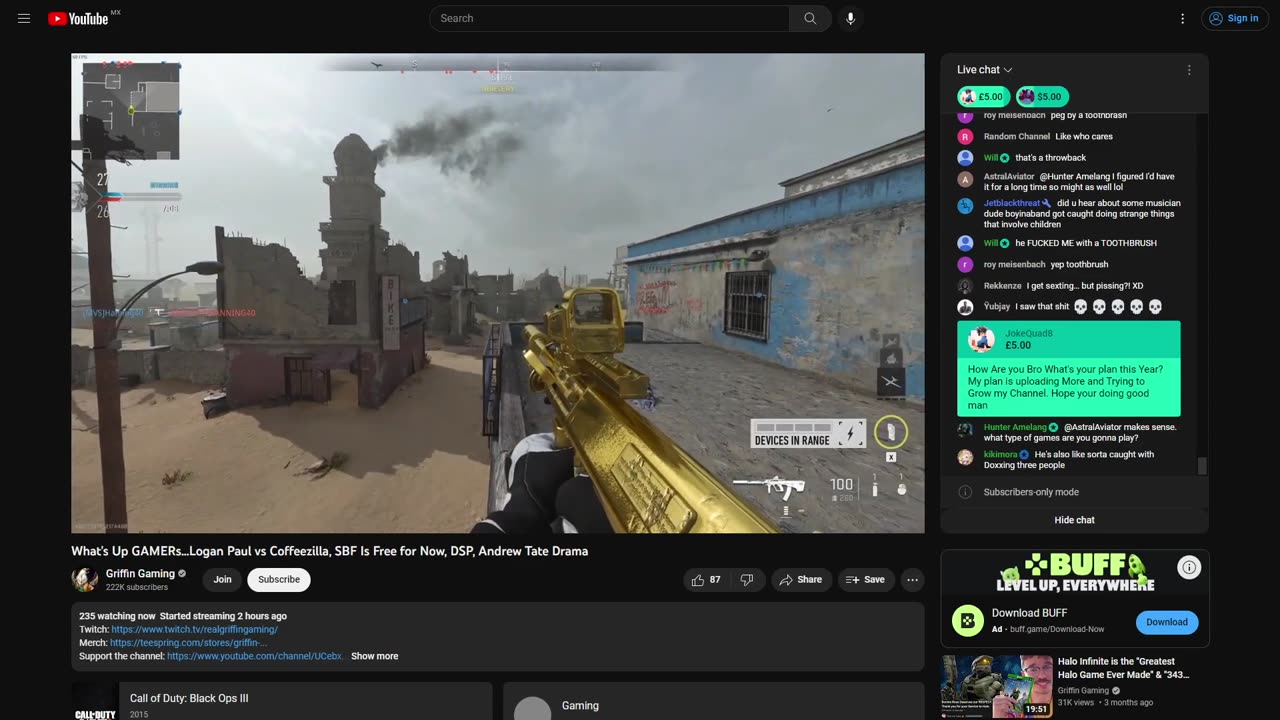Screen dimensions: 1280x720
Task: Click Will's avatar in 'throwback' message
Action: (965, 158)
